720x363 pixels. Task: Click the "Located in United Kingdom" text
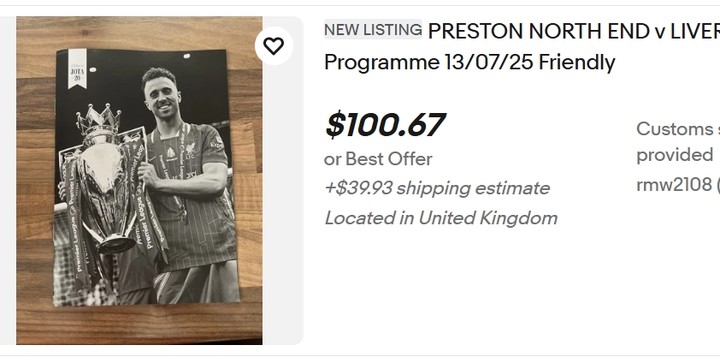click(441, 218)
